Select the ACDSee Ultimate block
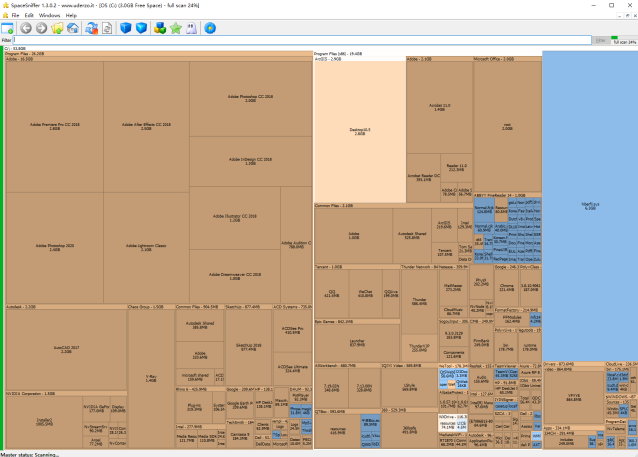 (293, 369)
